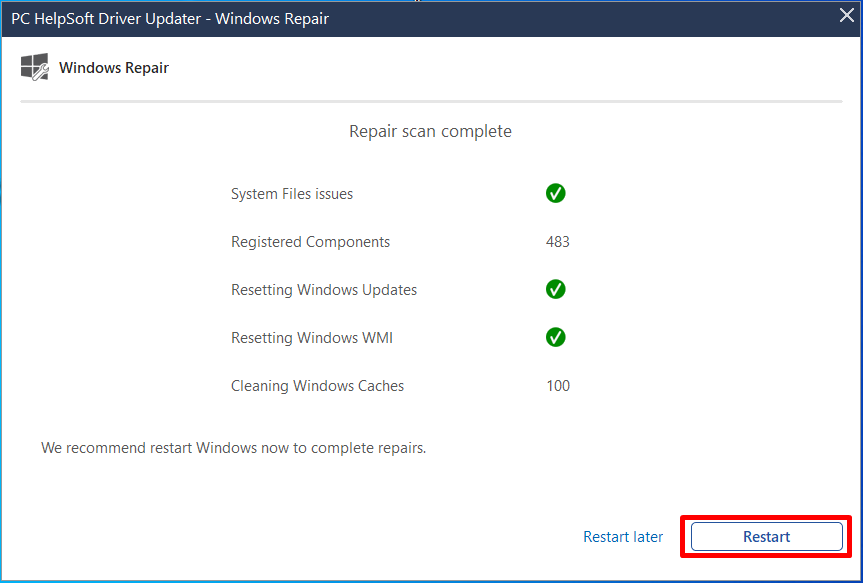The width and height of the screenshot is (863, 583).
Task: Click the Registered Components label
Action: click(310, 242)
